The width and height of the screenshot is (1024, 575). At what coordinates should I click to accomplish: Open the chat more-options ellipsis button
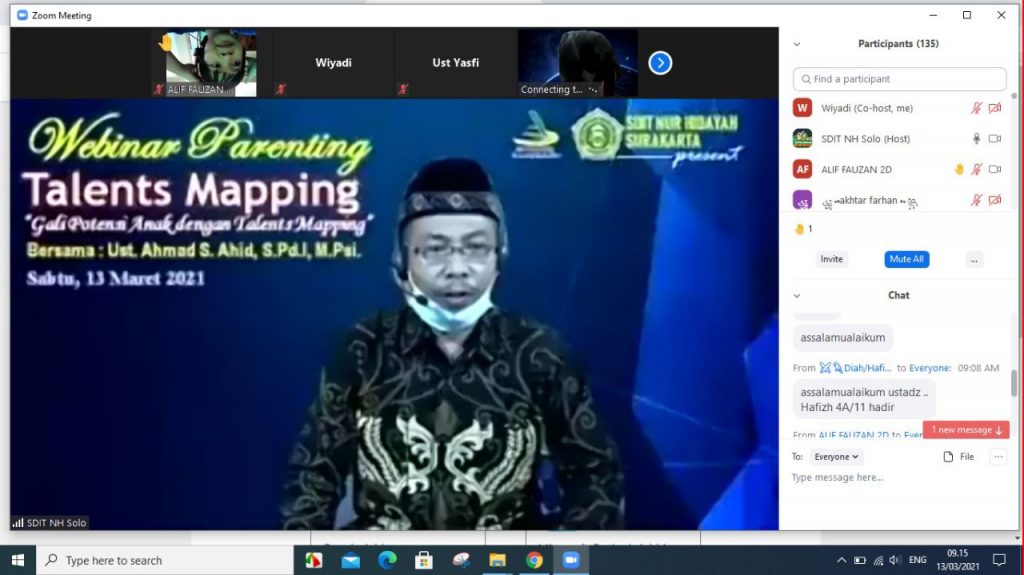[x=998, y=457]
